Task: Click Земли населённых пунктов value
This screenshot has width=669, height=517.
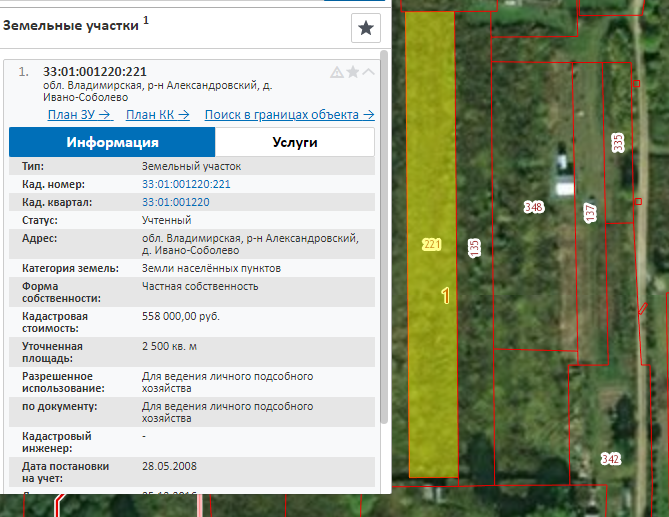Action: (x=211, y=268)
